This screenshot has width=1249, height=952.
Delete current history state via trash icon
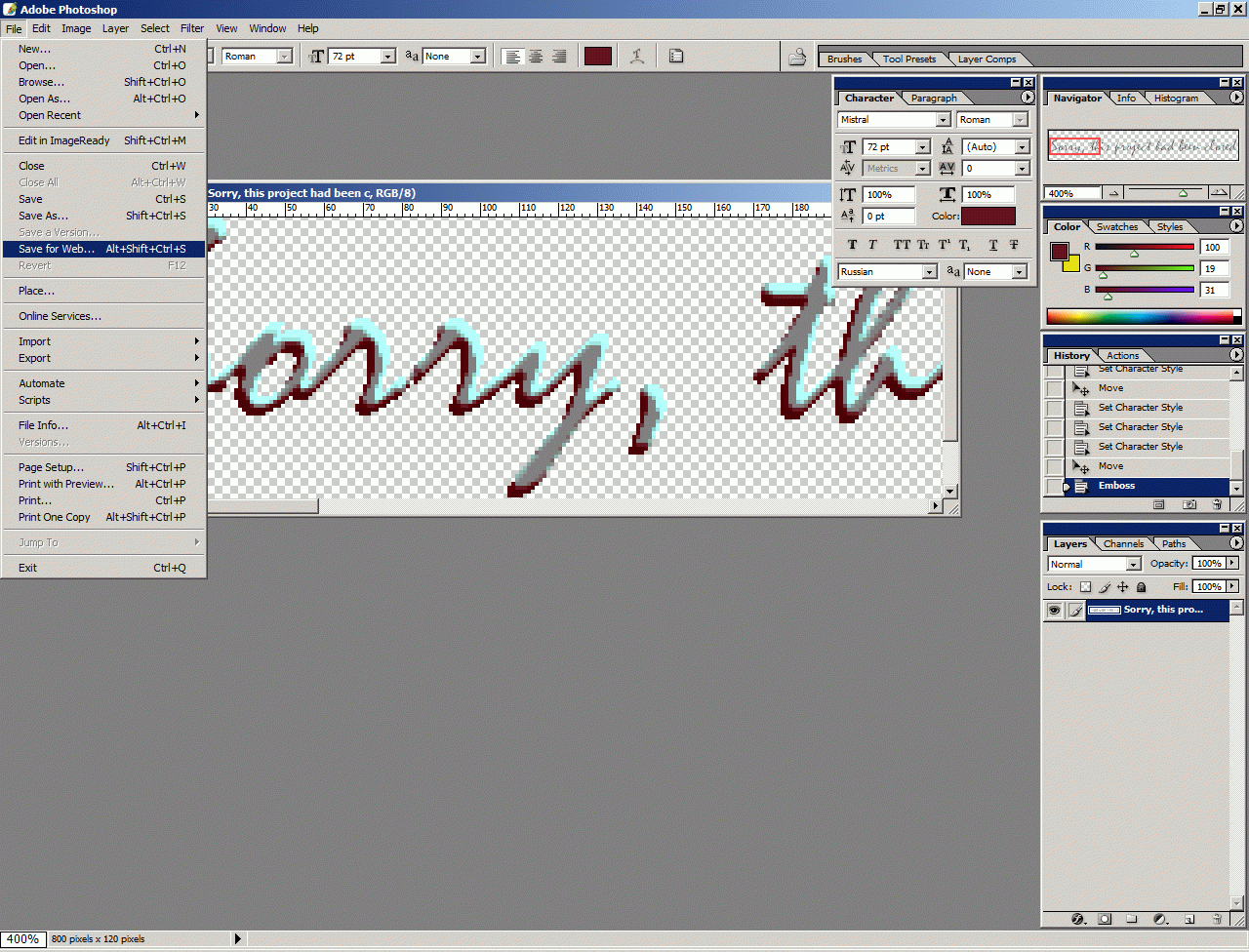(x=1217, y=505)
